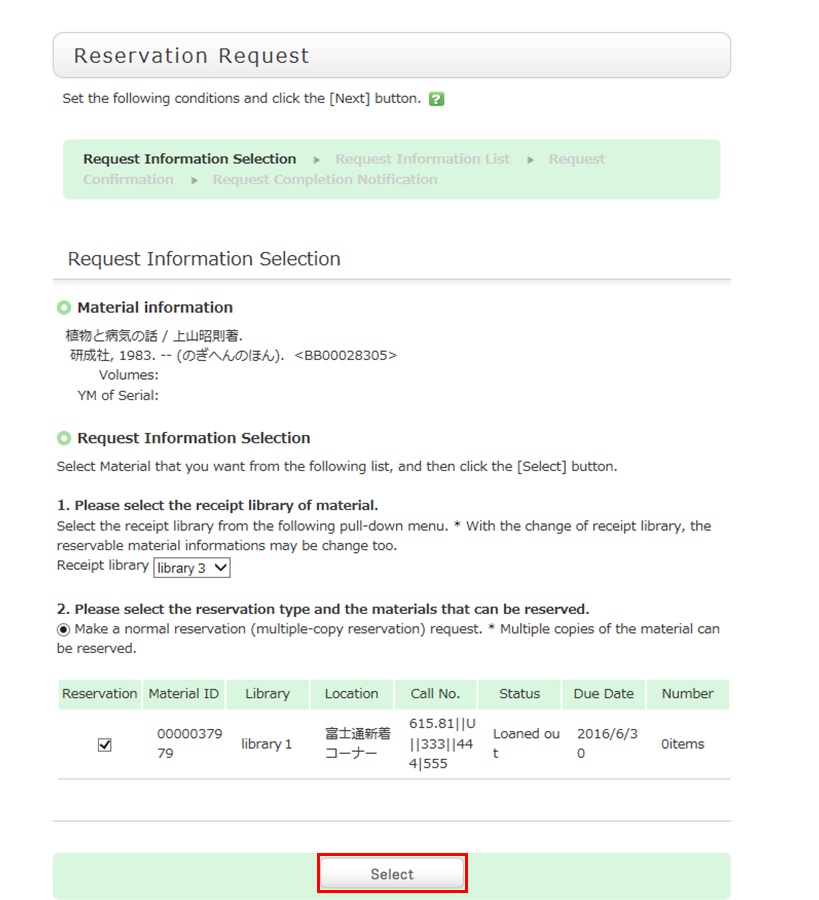Jump to Request Completion Notification step
This screenshot has height=900, width=819.
coord(325,180)
